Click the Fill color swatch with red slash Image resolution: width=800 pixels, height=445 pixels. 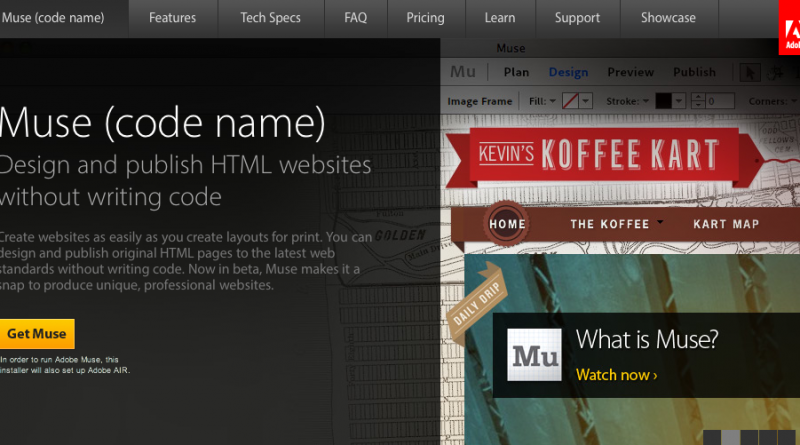pos(570,101)
